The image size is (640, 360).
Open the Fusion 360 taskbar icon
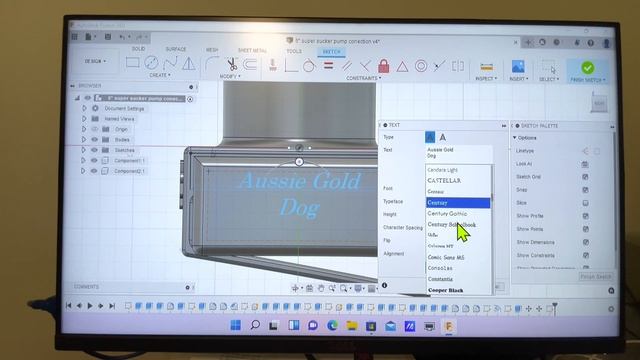[x=449, y=327]
